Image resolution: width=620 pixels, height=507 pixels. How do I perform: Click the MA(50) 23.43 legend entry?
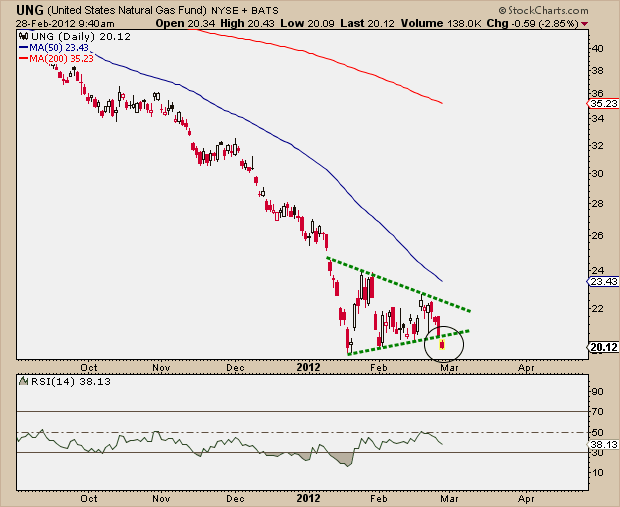click(59, 47)
